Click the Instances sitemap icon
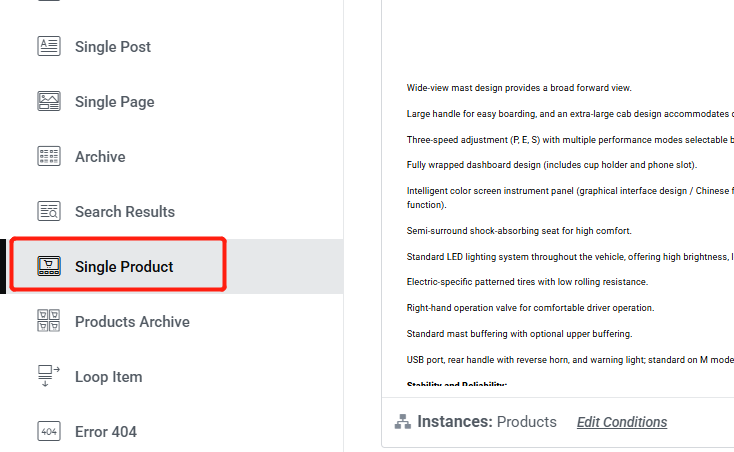 click(403, 422)
